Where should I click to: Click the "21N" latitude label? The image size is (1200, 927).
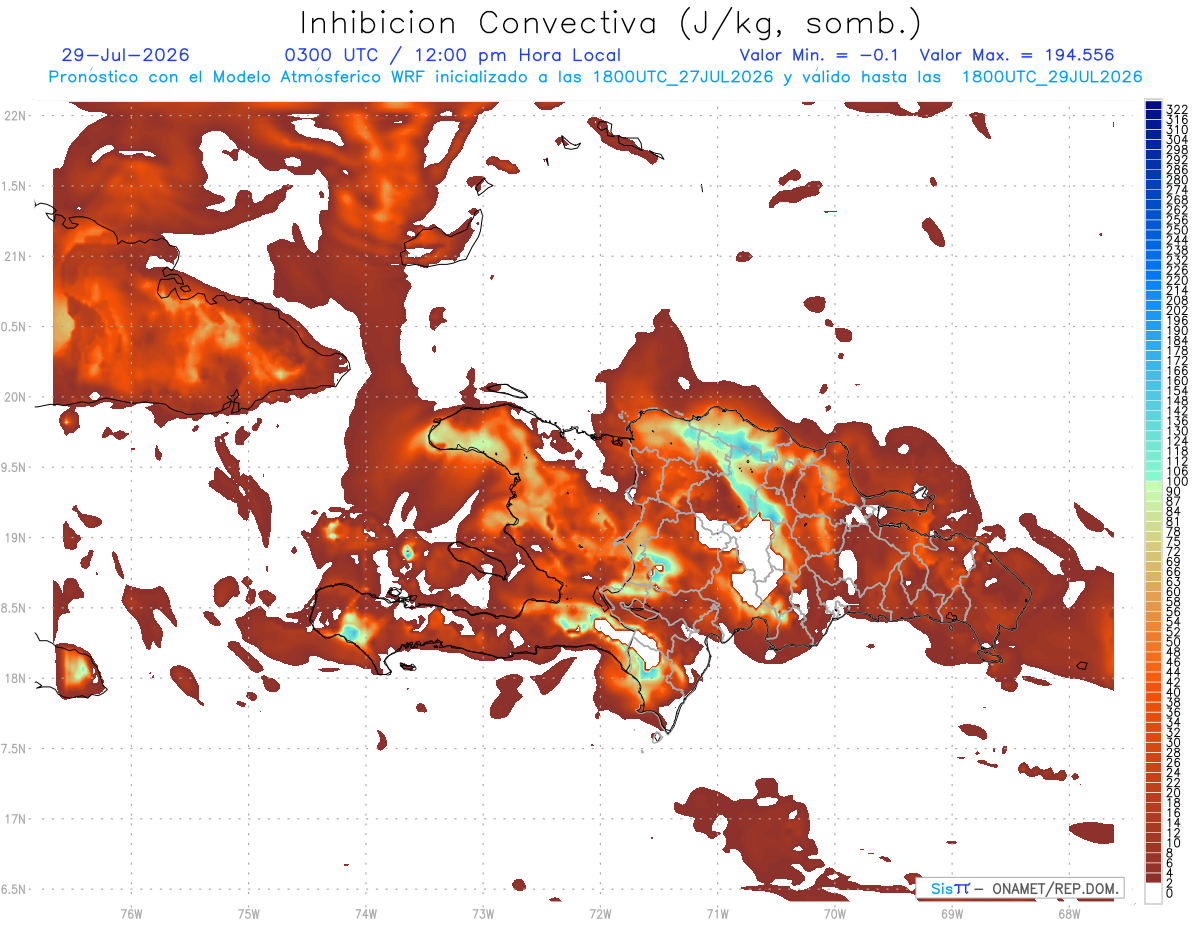click(15, 257)
